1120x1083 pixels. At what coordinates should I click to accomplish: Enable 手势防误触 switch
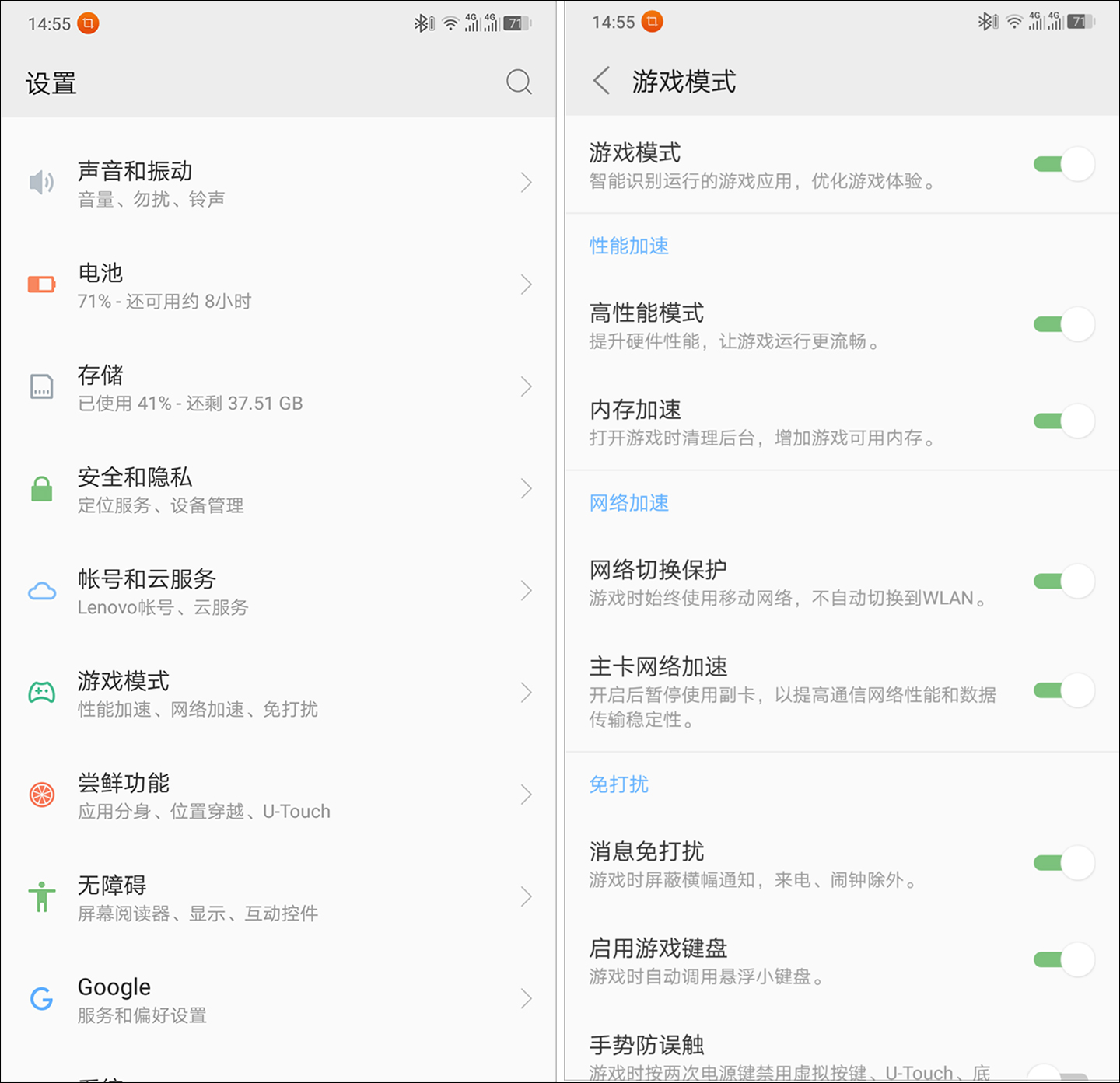(1059, 1074)
